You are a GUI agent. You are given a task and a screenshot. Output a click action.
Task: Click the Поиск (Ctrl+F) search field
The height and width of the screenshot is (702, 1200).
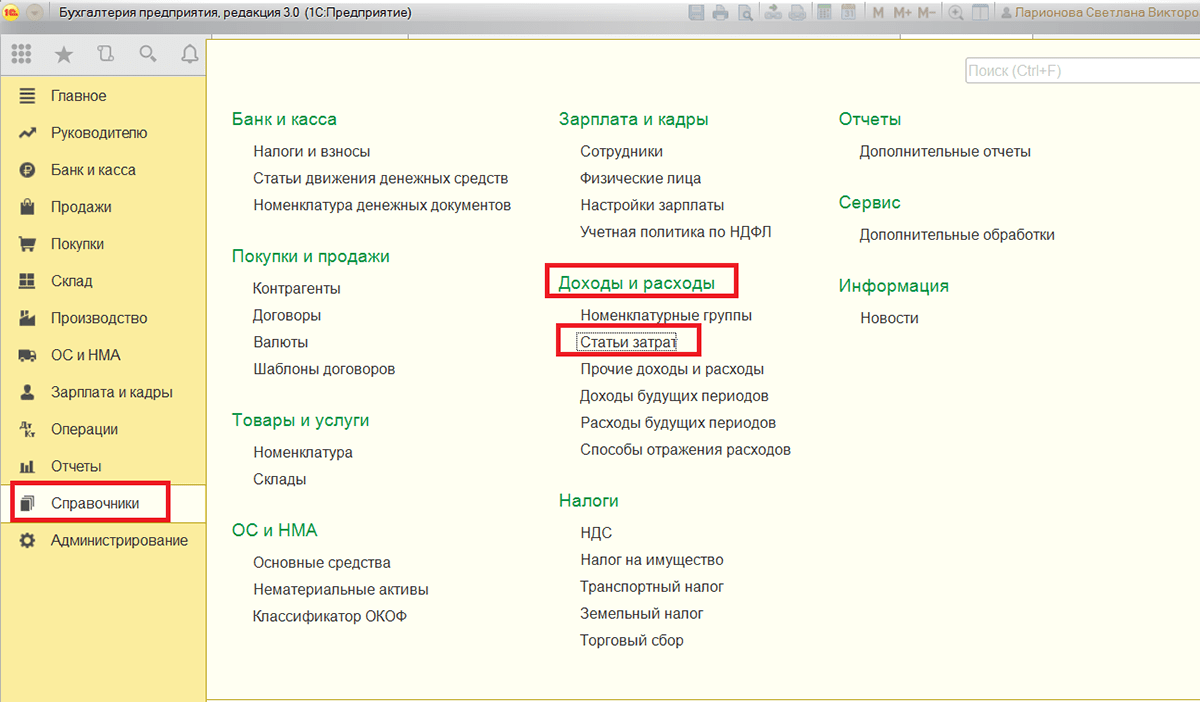(1082, 71)
